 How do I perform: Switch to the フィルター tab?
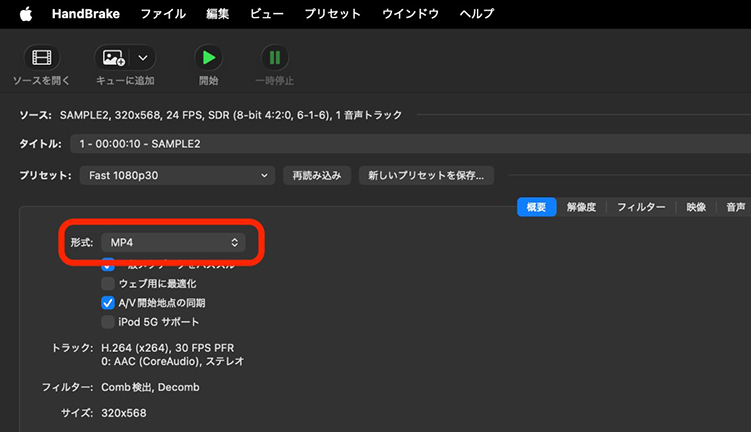(x=641, y=207)
